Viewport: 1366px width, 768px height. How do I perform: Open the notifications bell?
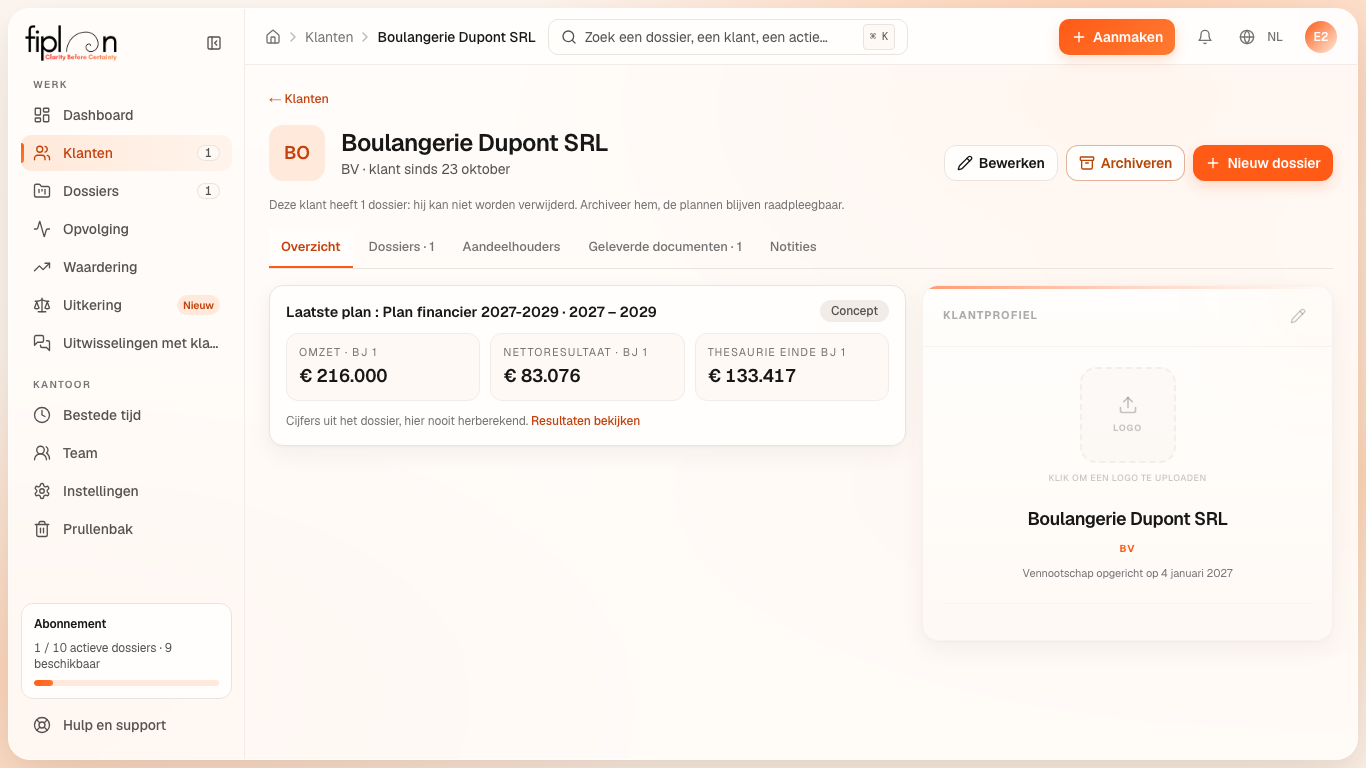pyautogui.click(x=1205, y=37)
